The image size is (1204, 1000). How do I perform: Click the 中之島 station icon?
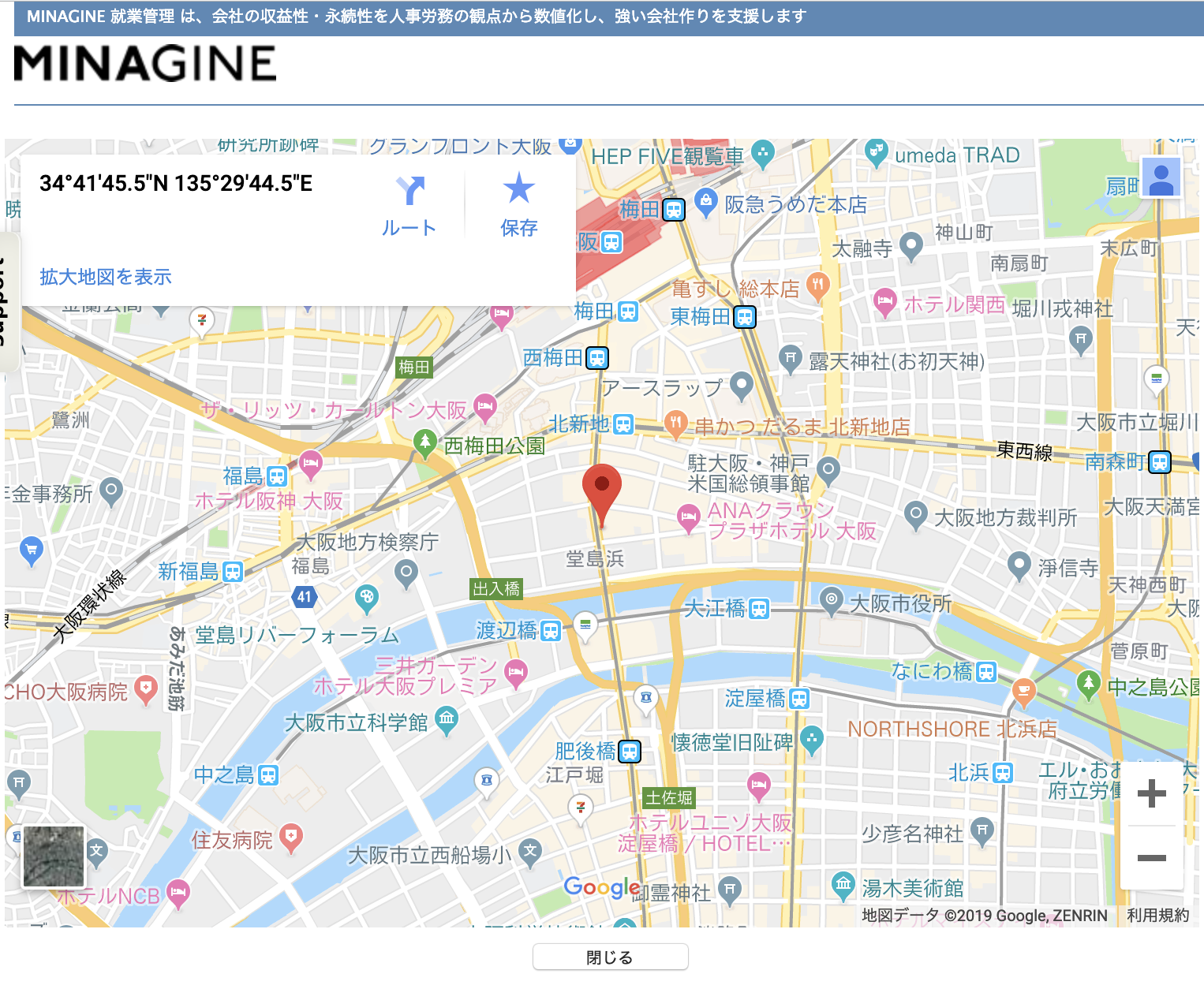(268, 775)
